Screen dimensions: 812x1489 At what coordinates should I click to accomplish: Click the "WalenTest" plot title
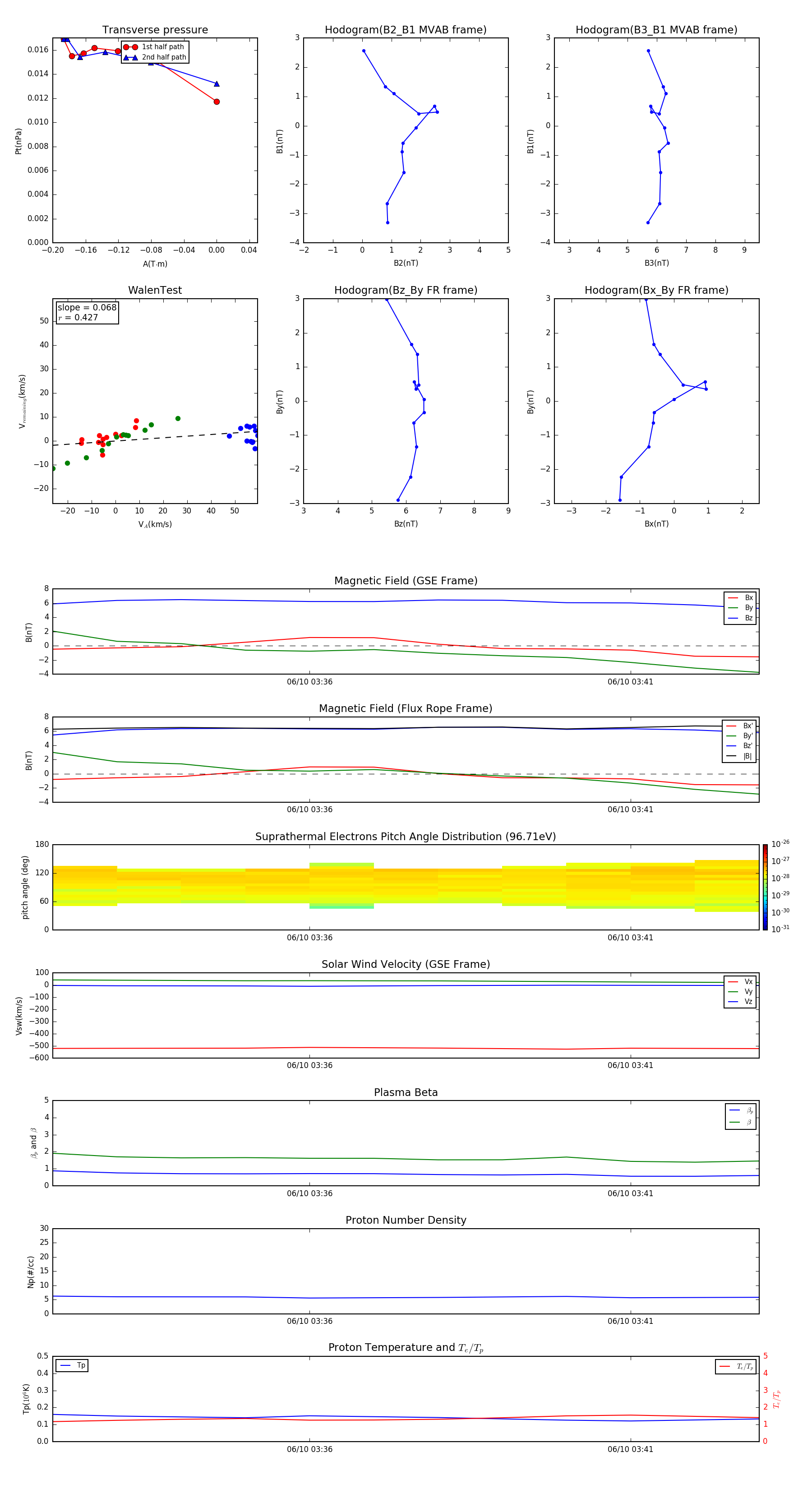click(155, 290)
